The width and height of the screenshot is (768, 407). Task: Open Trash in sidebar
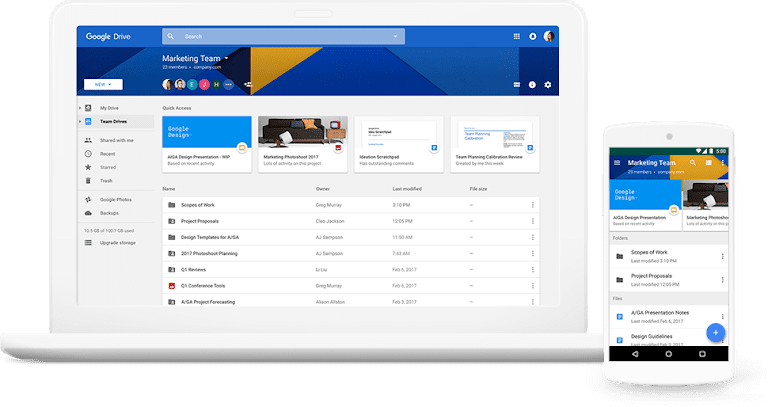106,181
